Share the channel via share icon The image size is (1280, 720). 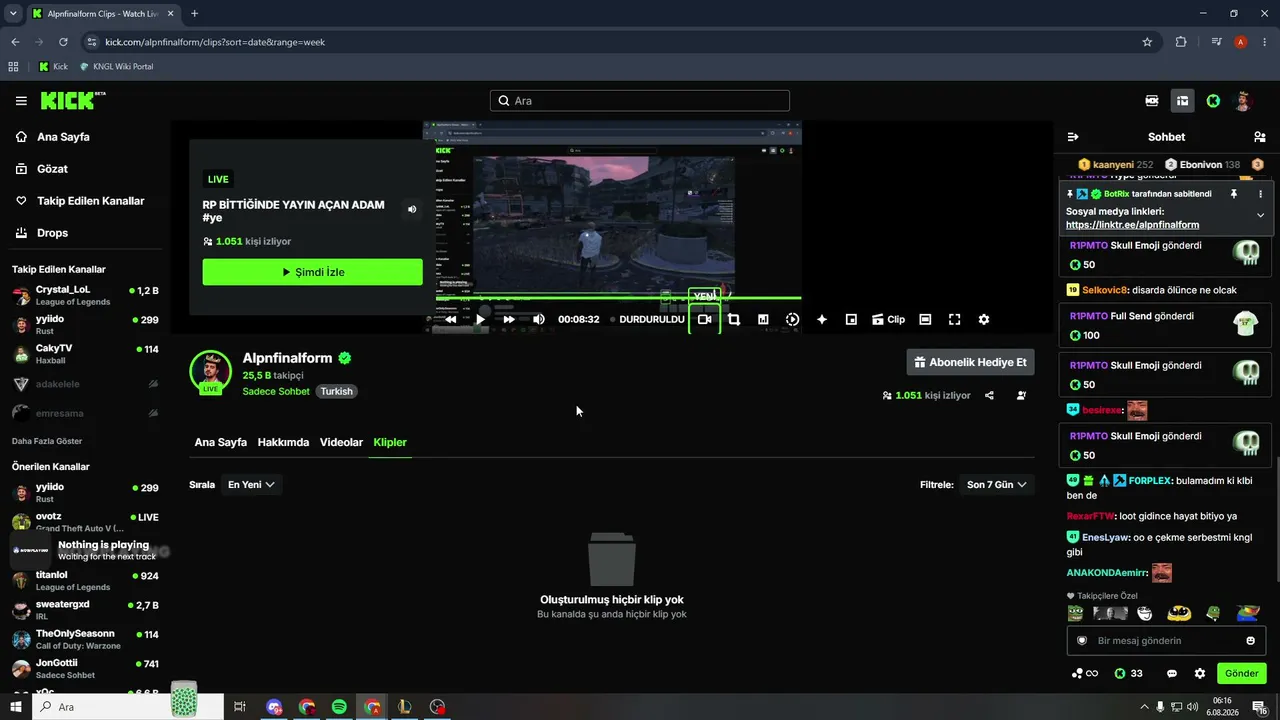989,395
